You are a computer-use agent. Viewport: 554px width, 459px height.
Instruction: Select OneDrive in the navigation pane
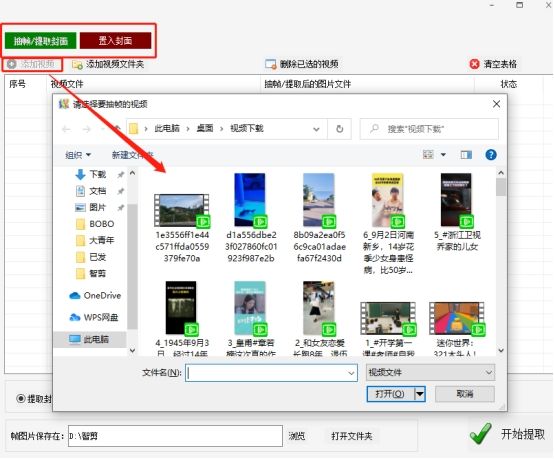[95, 295]
